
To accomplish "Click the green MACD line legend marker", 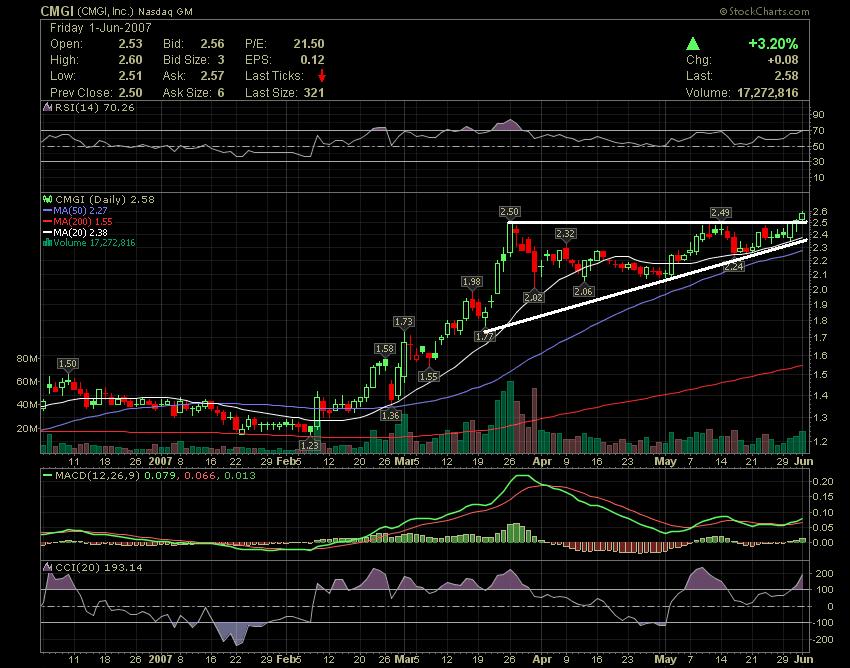I will tap(48, 476).
